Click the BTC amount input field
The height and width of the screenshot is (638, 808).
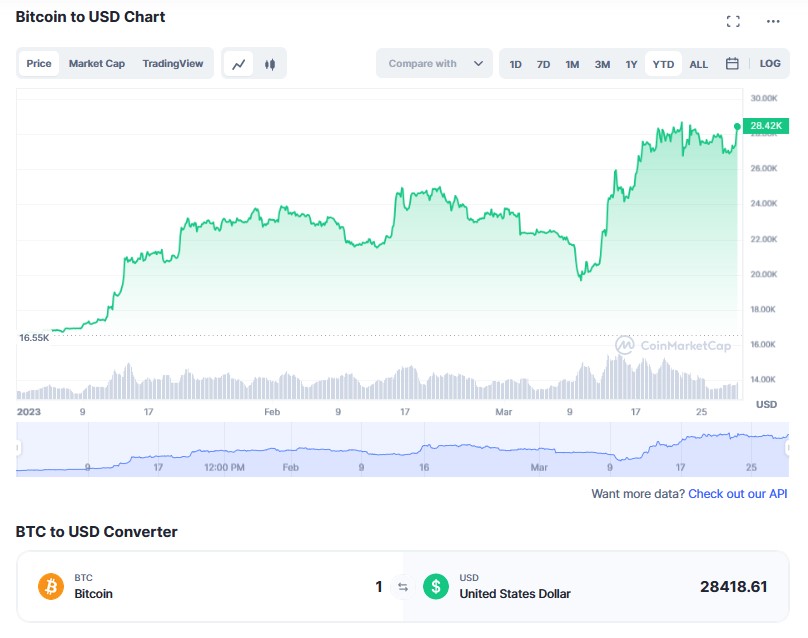point(300,587)
